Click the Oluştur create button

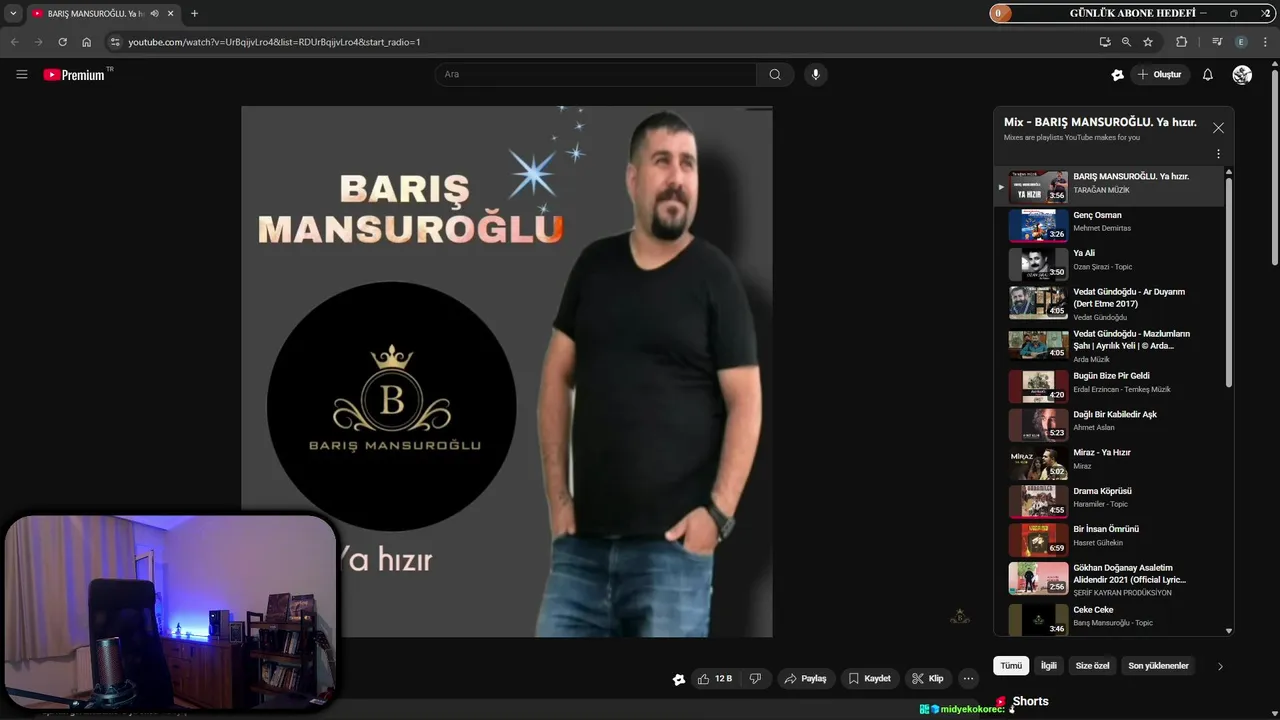click(1159, 74)
